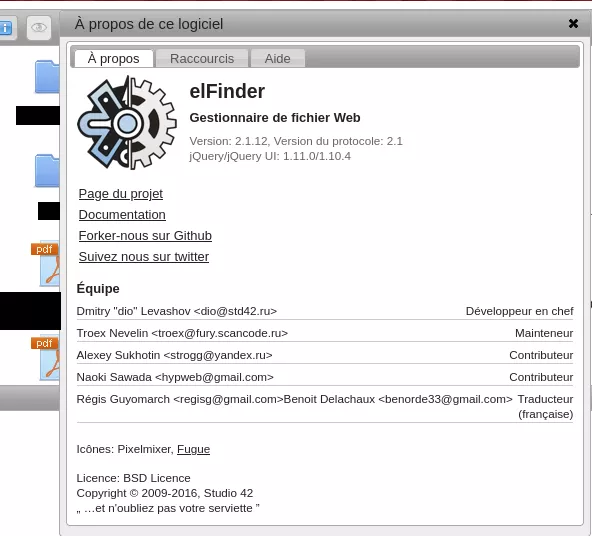Open the Page du projet link
The width and height of the screenshot is (592, 536).
click(x=121, y=194)
